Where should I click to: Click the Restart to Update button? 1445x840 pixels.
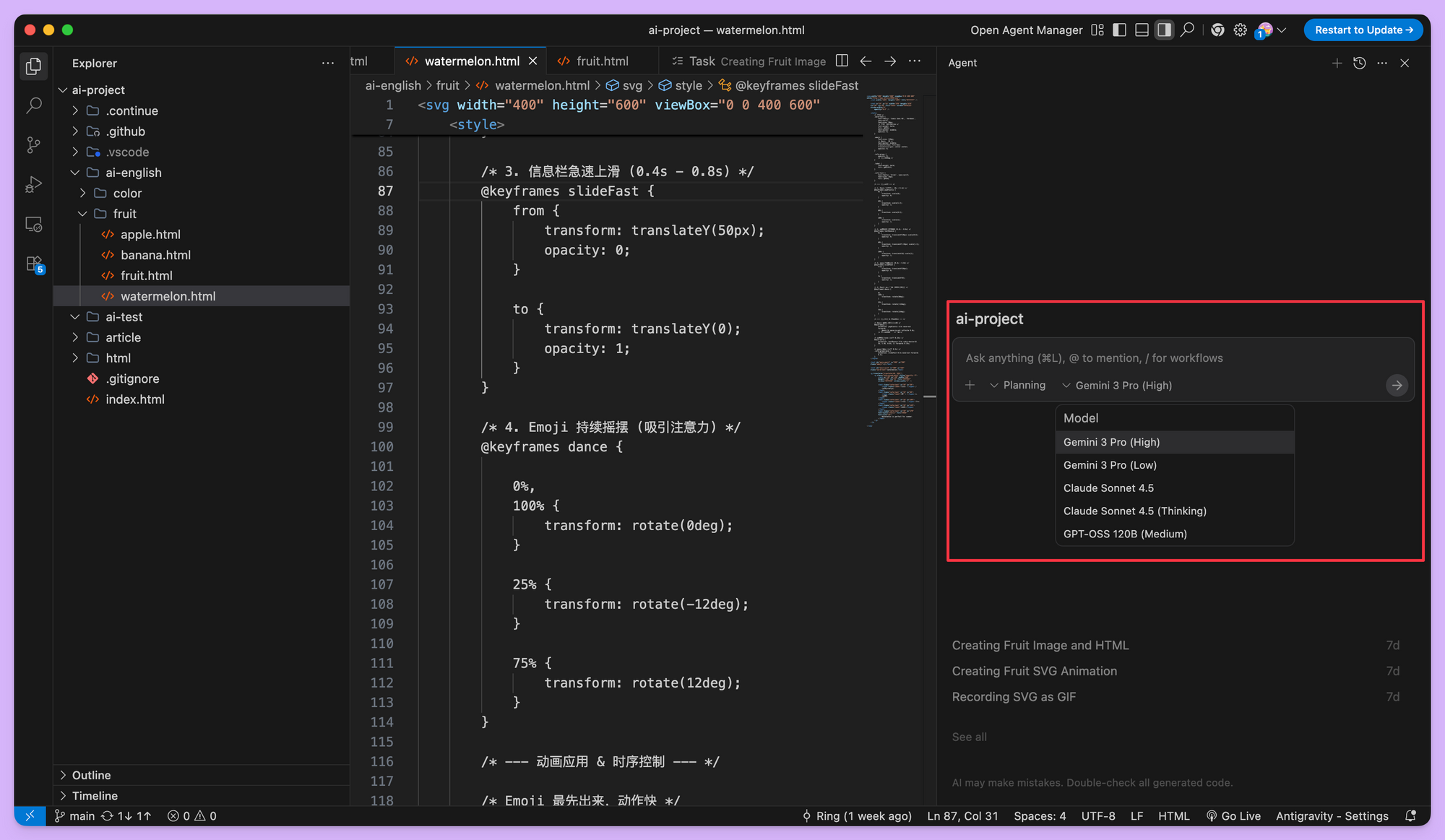pos(1363,30)
